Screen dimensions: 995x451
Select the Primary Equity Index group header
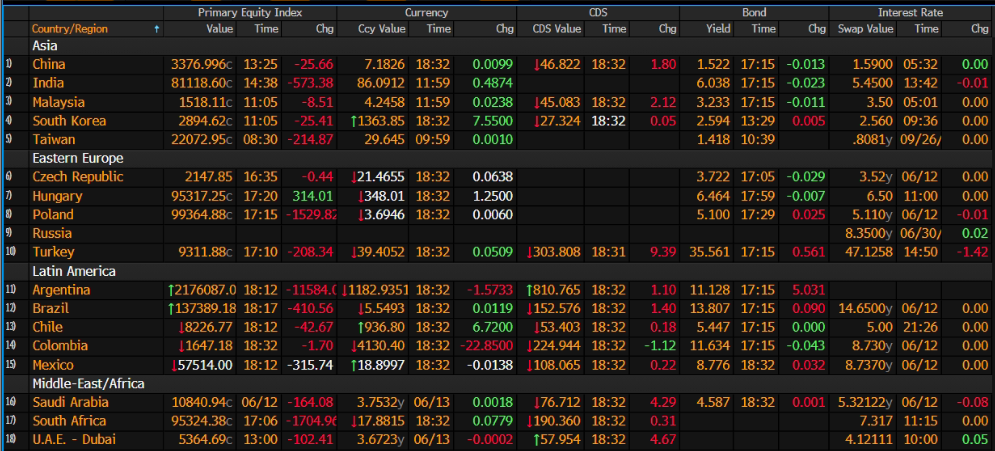click(250, 13)
